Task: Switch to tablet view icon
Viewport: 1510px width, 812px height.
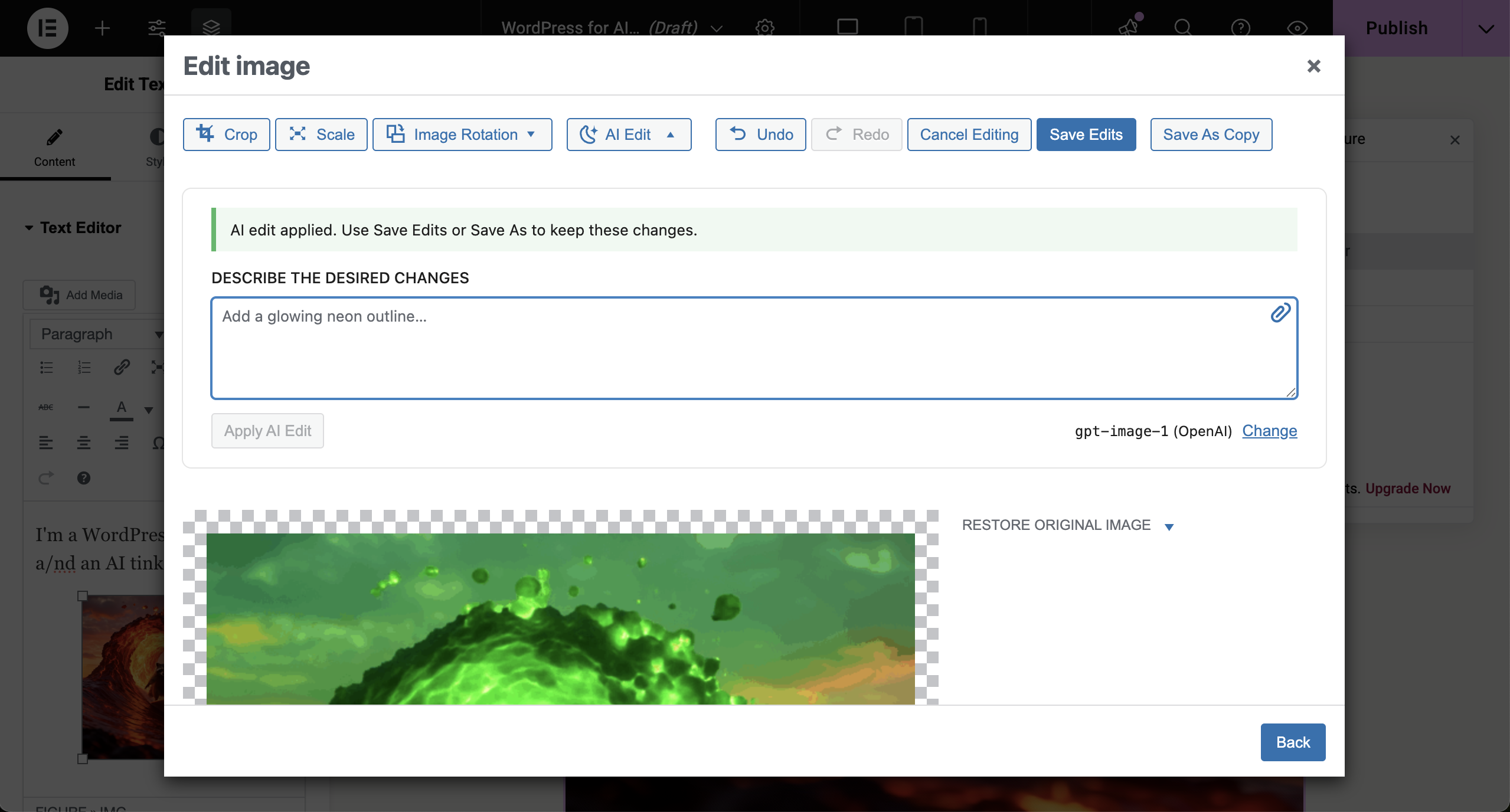Action: point(913,27)
